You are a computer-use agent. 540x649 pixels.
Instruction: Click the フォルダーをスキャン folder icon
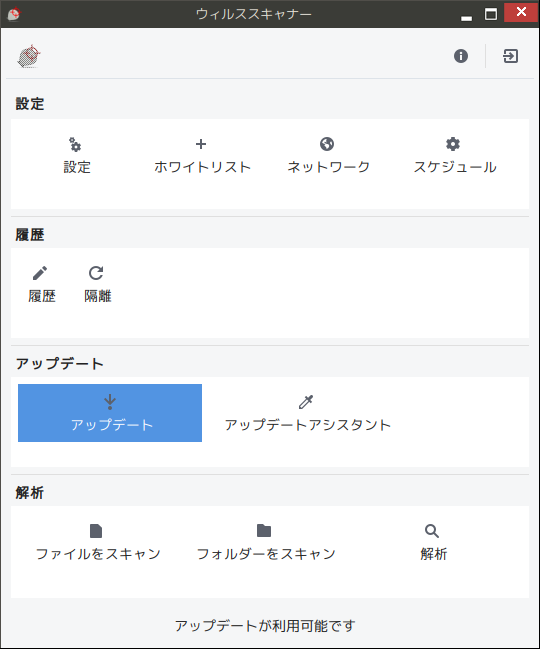click(x=264, y=531)
